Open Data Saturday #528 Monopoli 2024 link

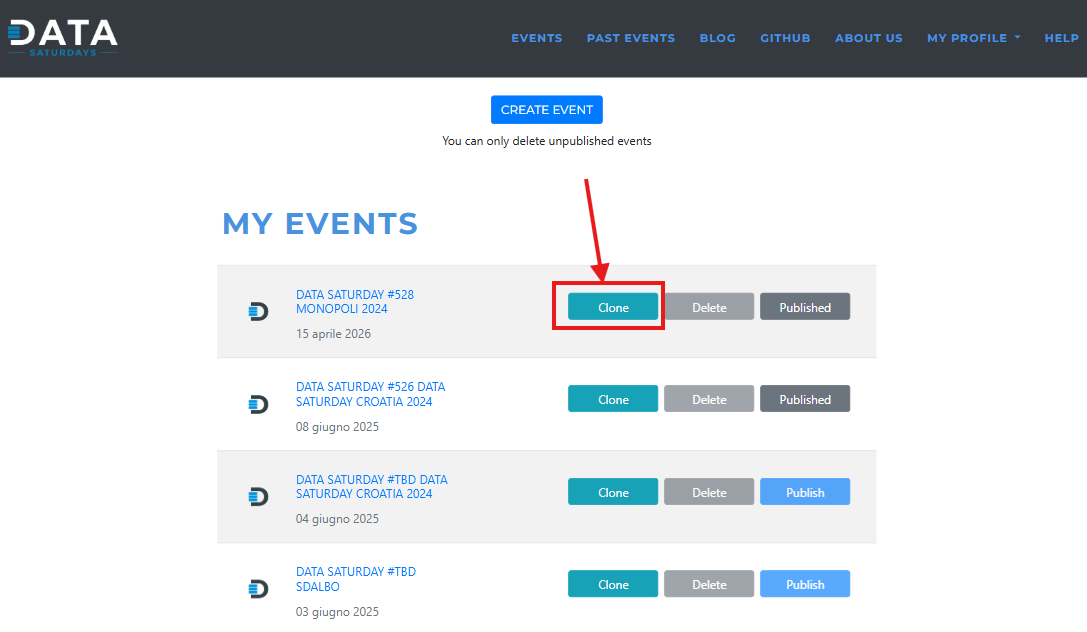click(355, 301)
